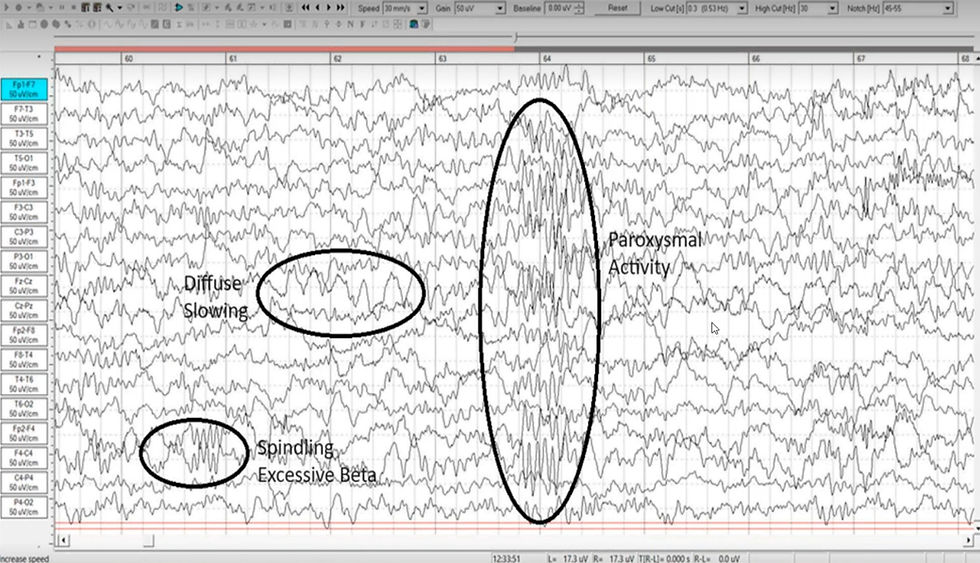Select the T6-O2 channel label
980x563 pixels.
[x=24, y=409]
